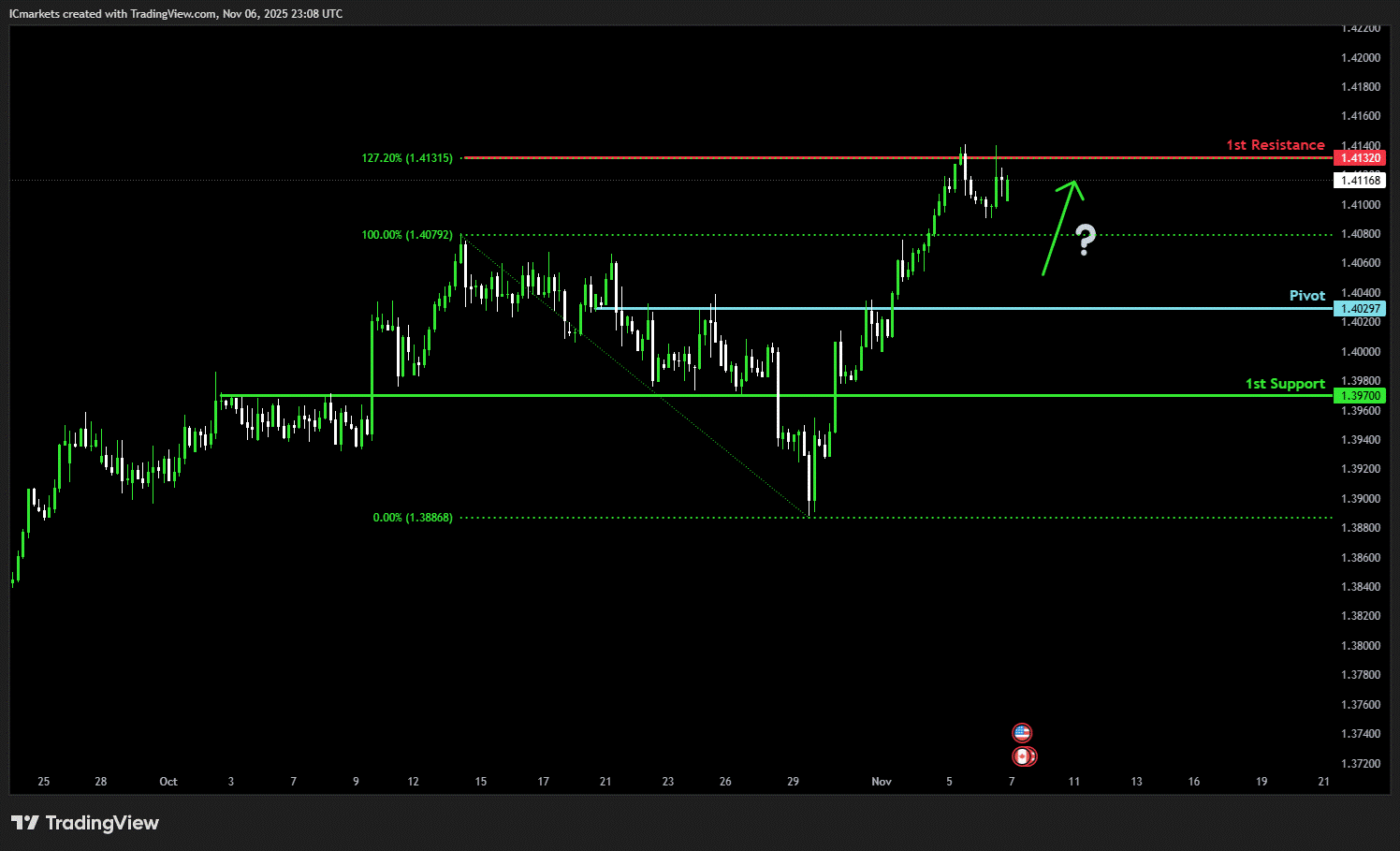Click the Canada flag economic event icon
Image resolution: width=1400 pixels, height=851 pixels.
[x=1024, y=756]
